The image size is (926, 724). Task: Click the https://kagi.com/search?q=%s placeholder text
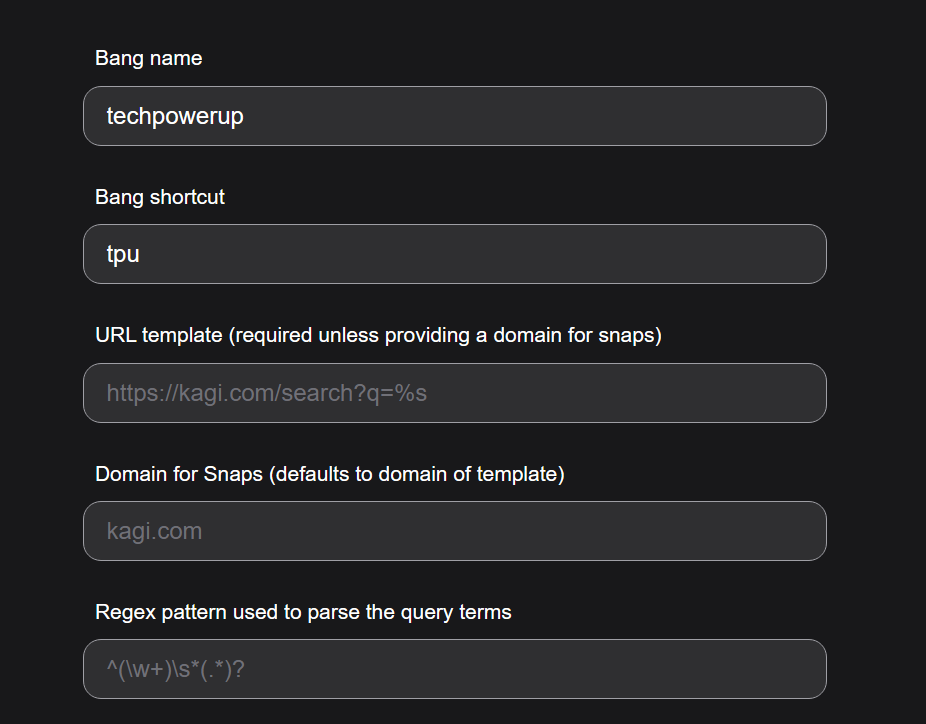click(266, 393)
